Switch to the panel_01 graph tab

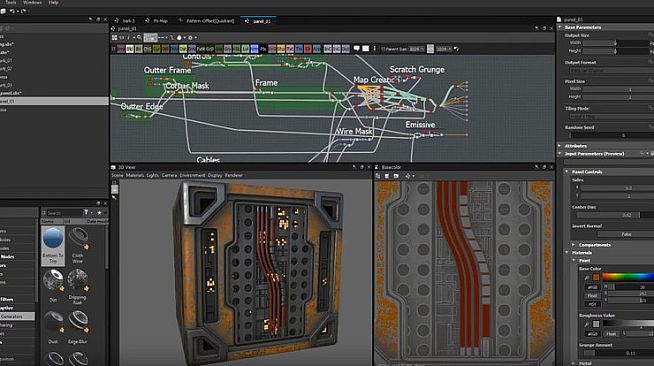(259, 20)
